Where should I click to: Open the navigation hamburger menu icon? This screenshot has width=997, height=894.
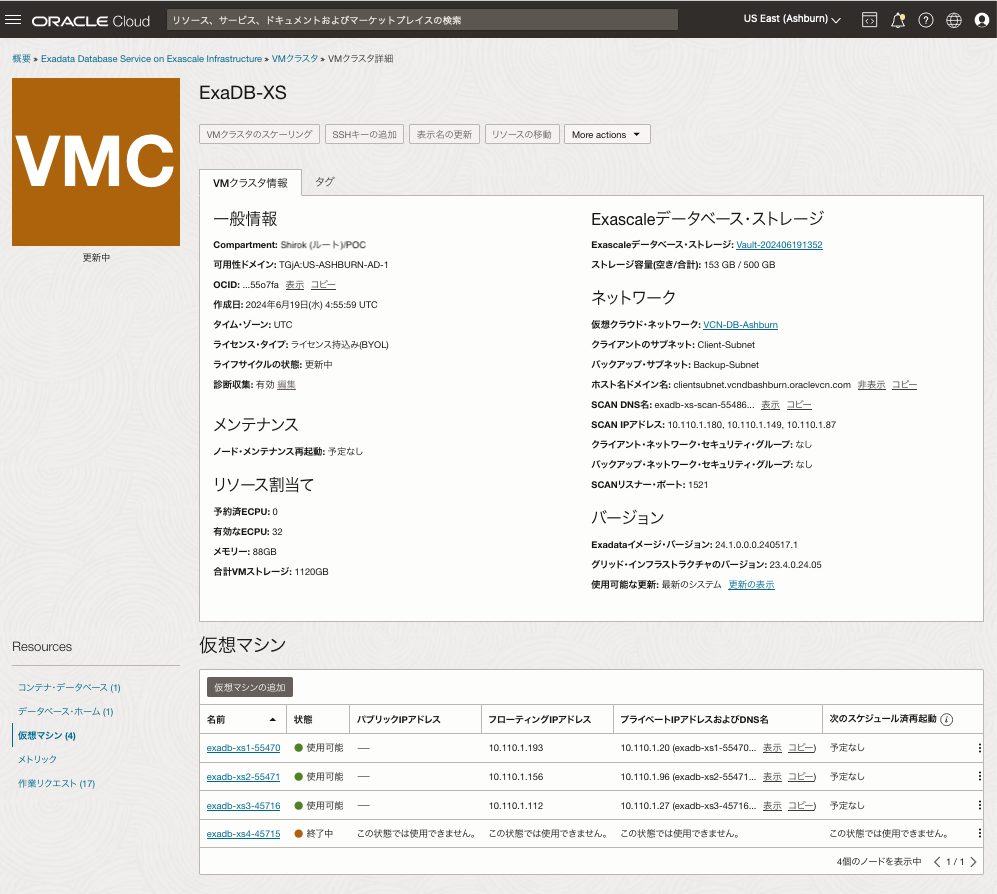coord(13,19)
